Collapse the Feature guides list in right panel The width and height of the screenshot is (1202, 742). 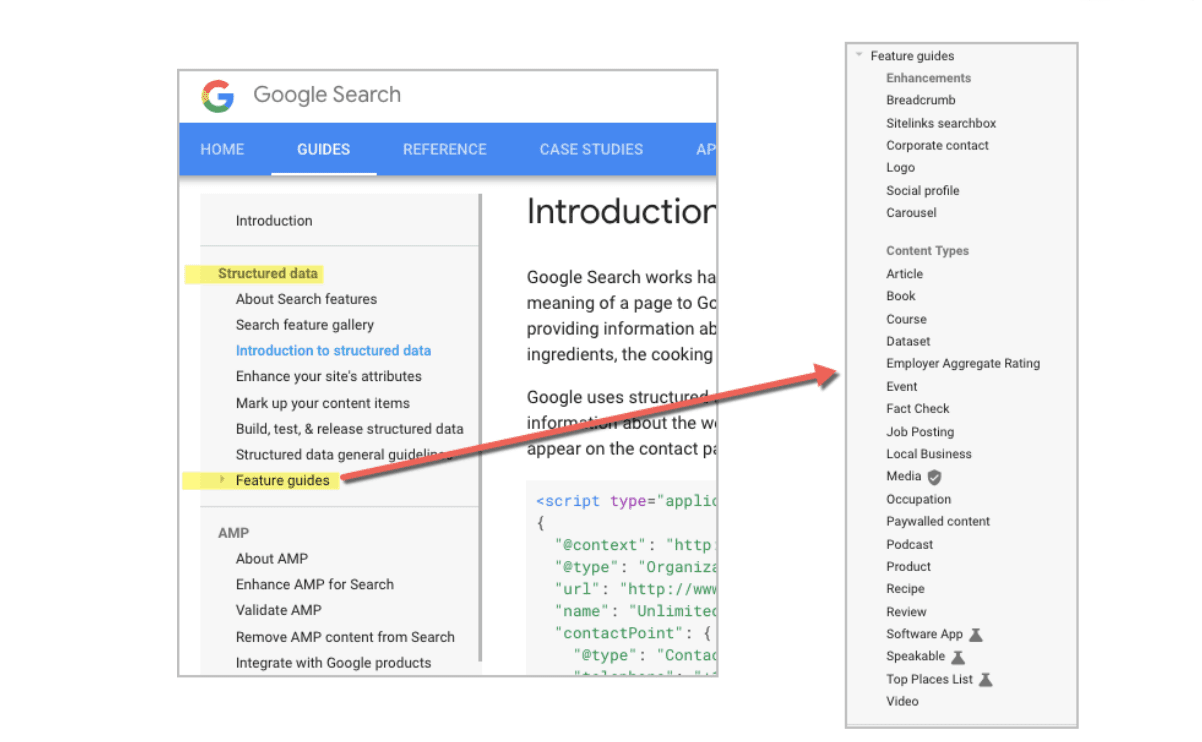coord(859,56)
